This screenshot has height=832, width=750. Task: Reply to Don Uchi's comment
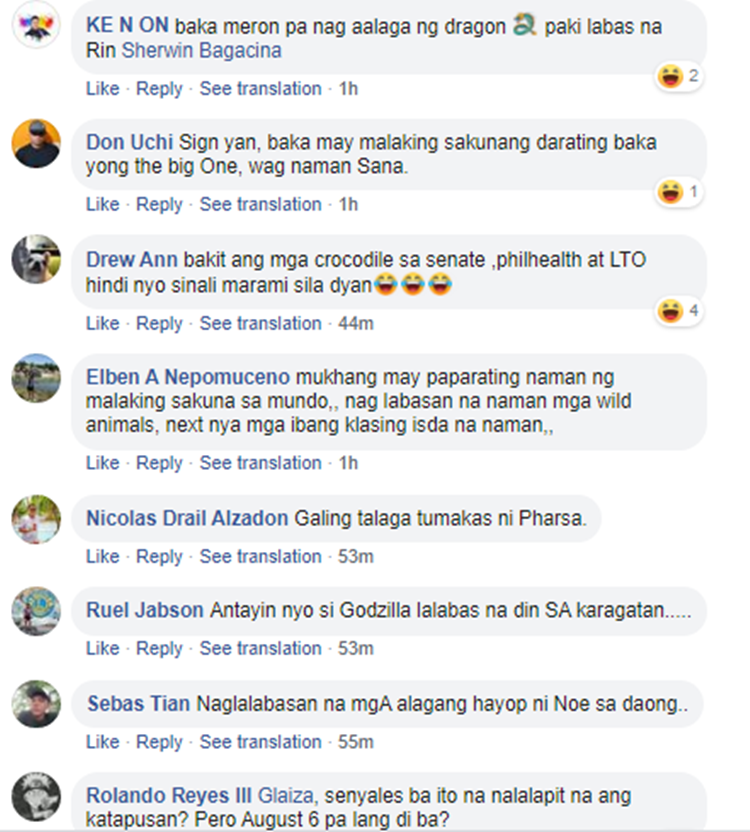159,204
